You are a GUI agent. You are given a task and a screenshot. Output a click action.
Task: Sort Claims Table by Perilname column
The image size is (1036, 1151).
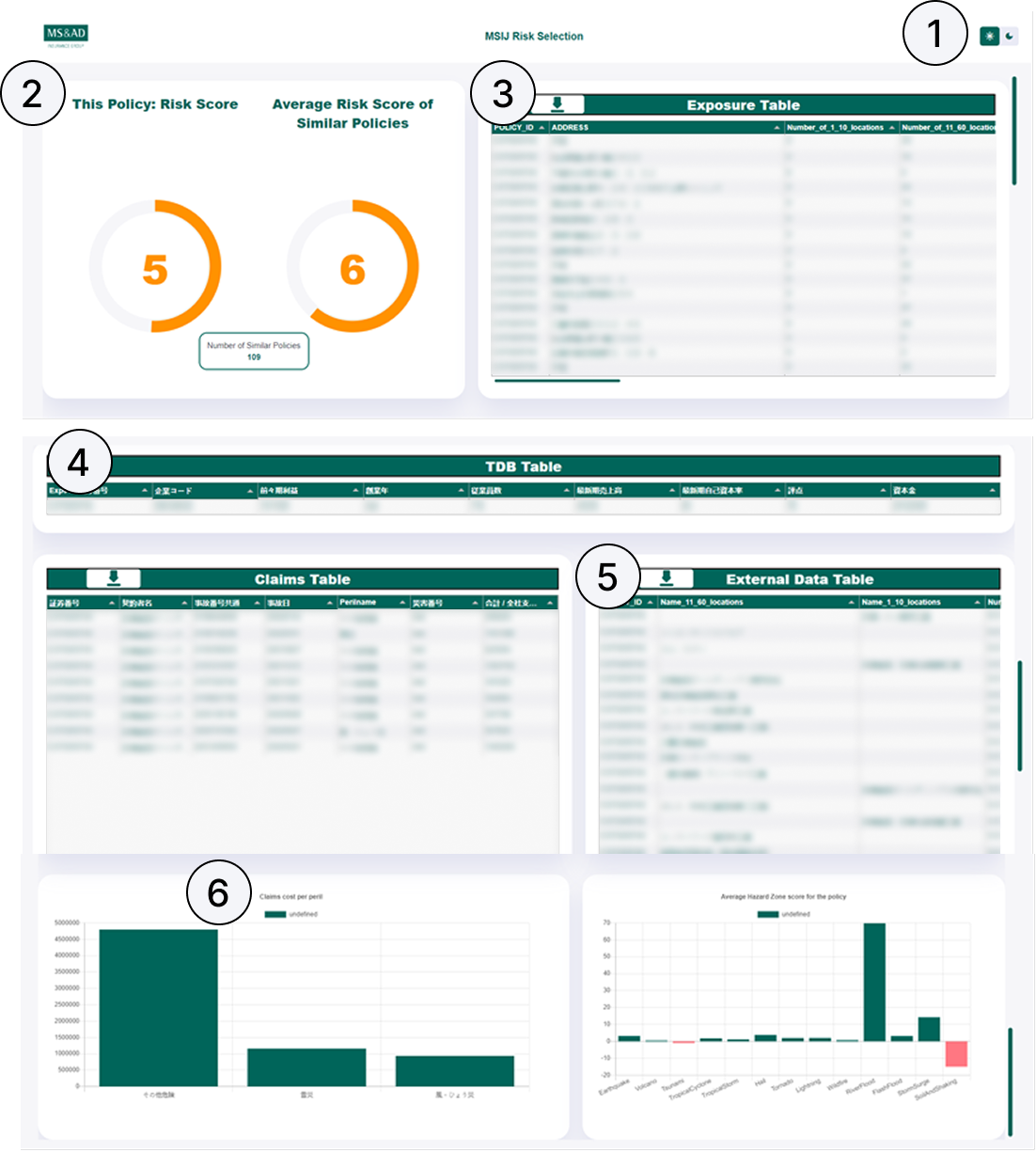[x=402, y=603]
